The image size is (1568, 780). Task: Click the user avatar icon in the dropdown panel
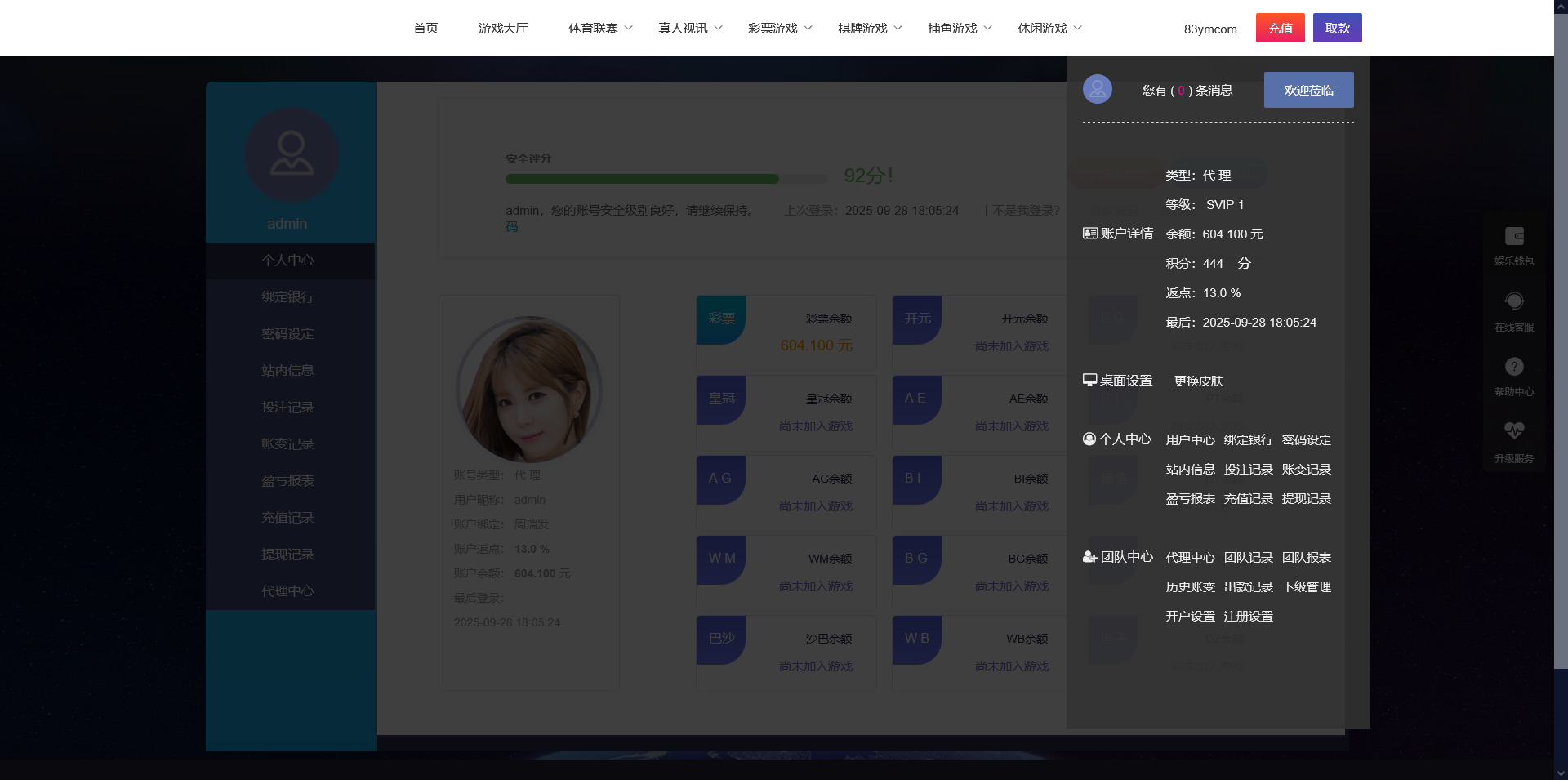(1097, 89)
